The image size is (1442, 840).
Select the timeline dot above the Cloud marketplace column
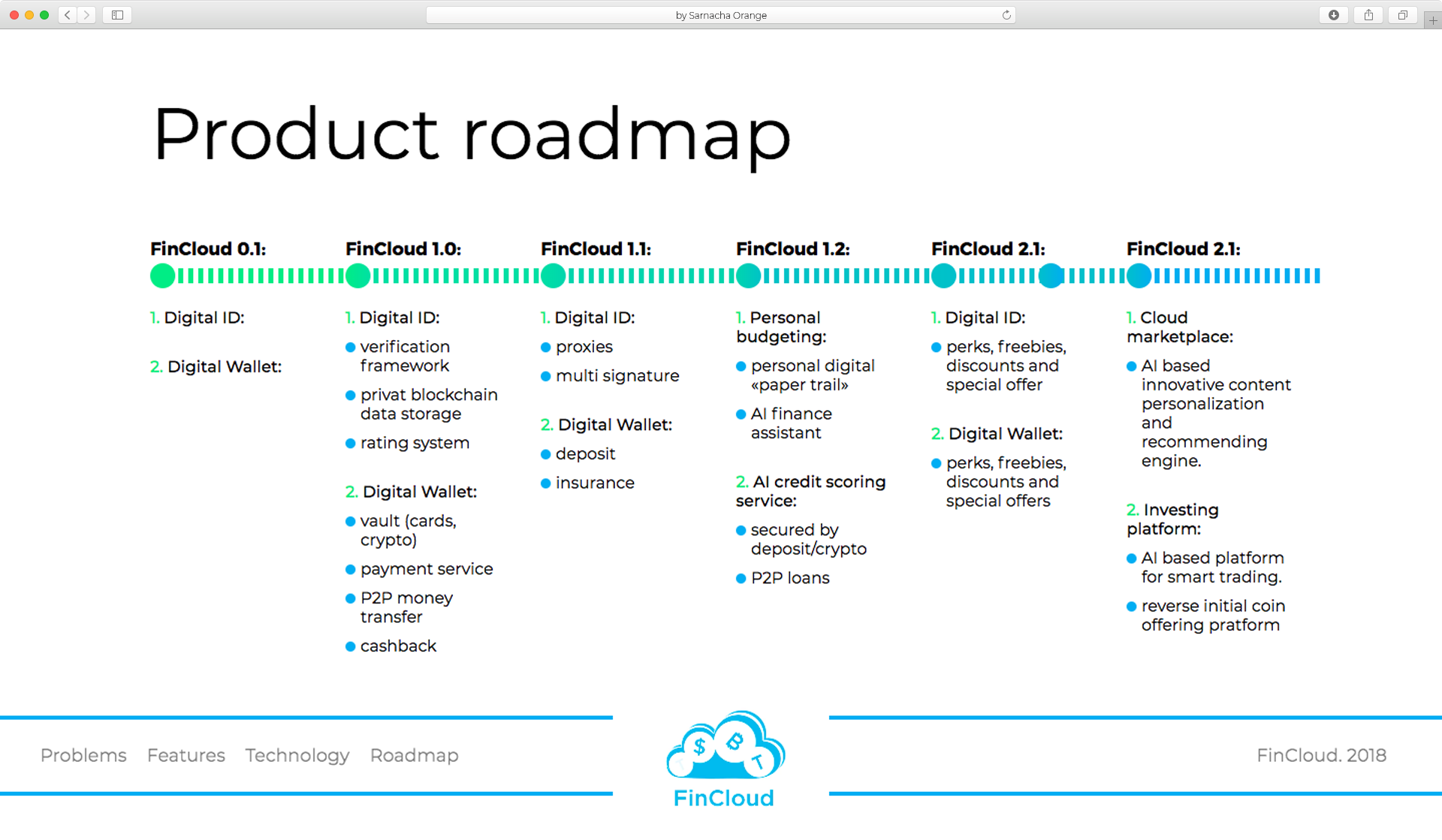tap(1139, 276)
